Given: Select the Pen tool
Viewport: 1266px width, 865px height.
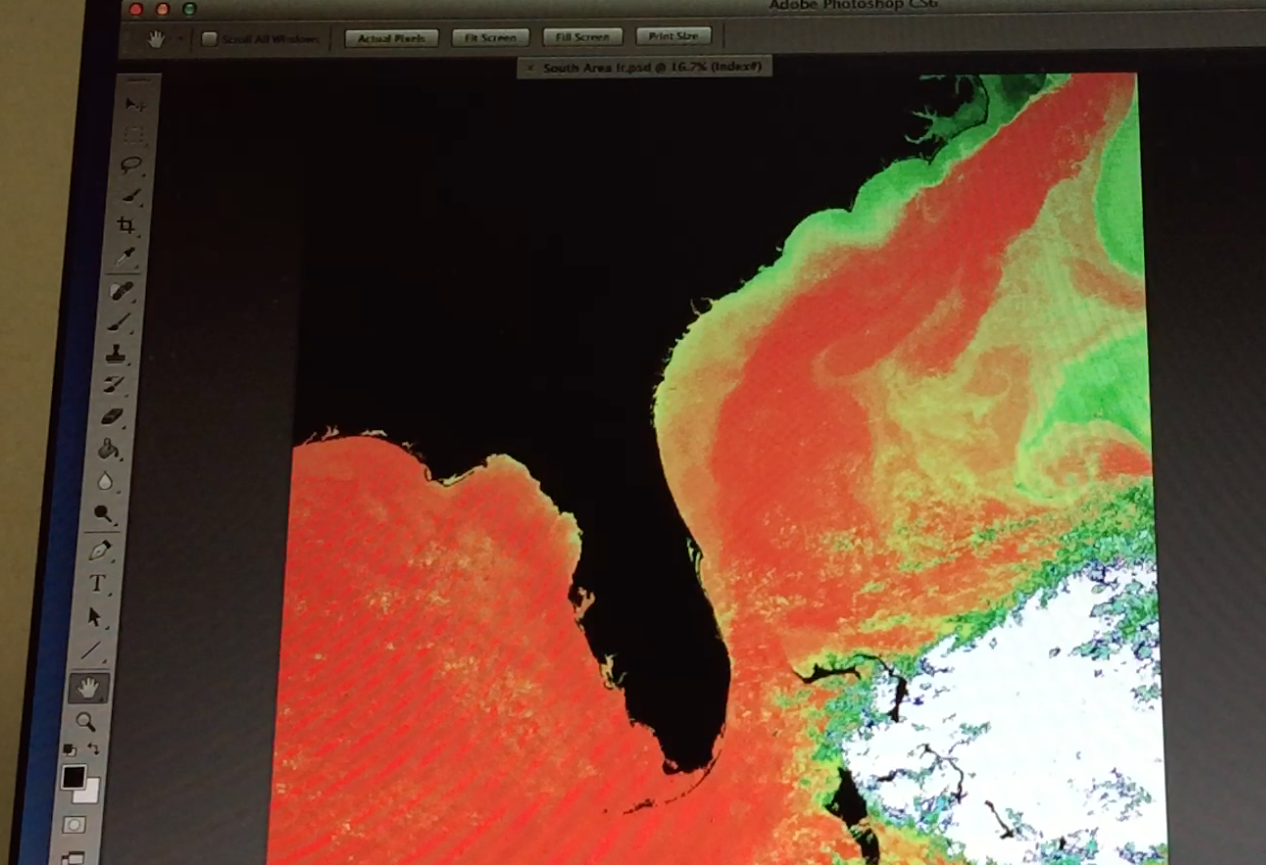Looking at the screenshot, I should pyautogui.click(x=100, y=551).
